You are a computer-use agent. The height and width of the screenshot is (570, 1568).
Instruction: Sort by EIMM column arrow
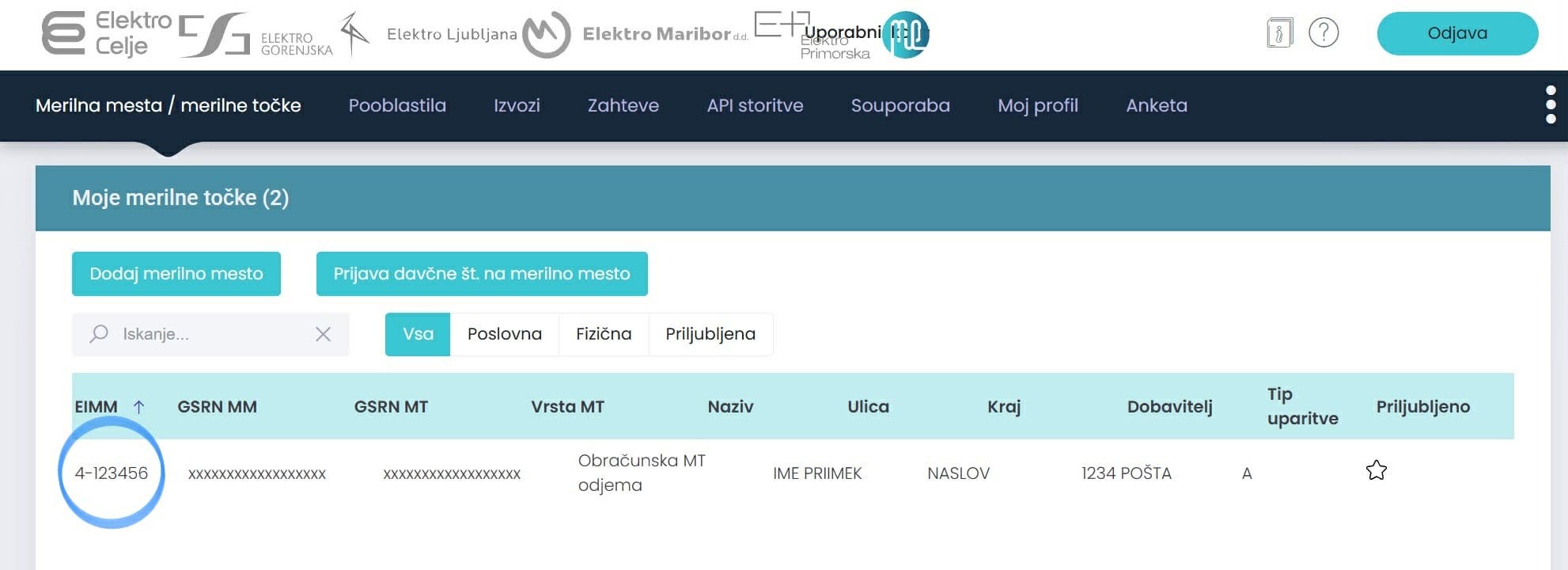[x=138, y=407]
